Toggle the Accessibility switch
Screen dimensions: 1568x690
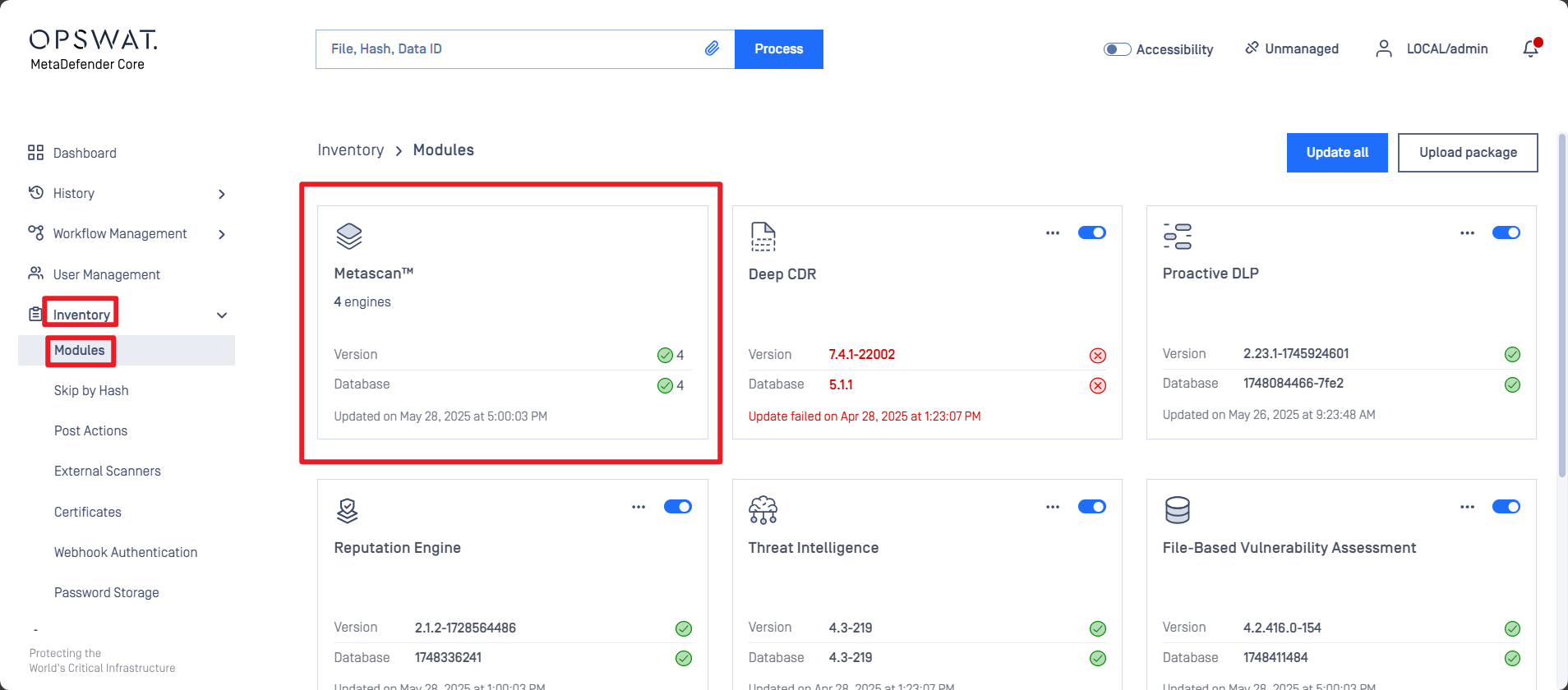(1117, 49)
